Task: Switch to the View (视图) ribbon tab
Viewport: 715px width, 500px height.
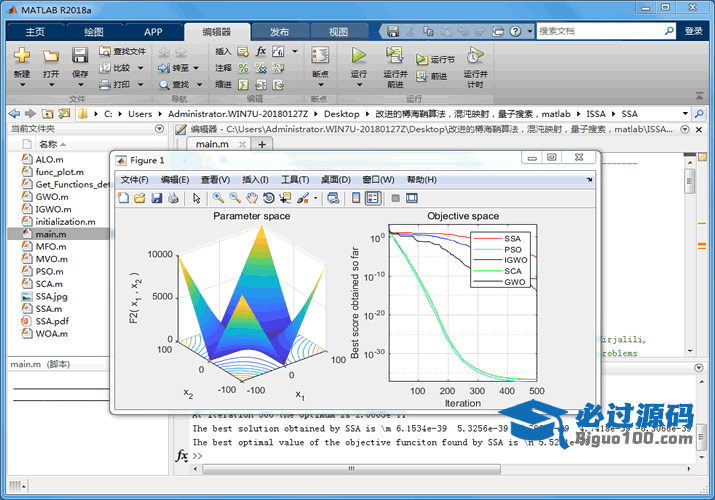Action: coord(338,32)
